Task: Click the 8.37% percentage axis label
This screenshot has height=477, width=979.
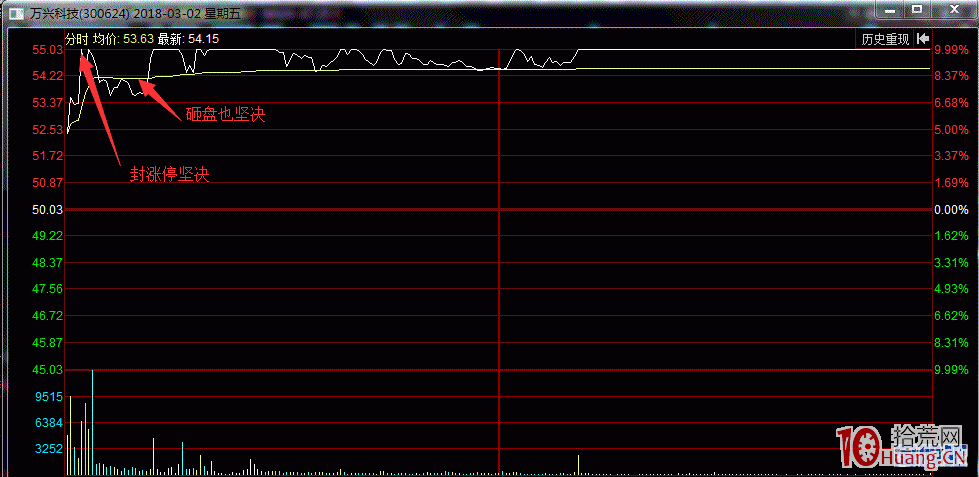Action: [x=951, y=76]
